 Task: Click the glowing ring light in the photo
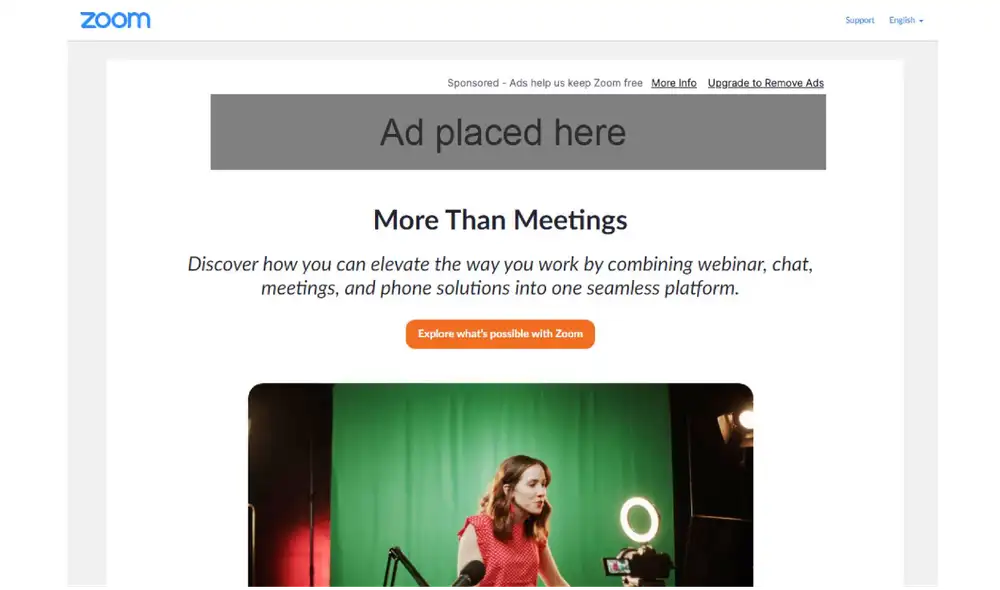(x=639, y=520)
